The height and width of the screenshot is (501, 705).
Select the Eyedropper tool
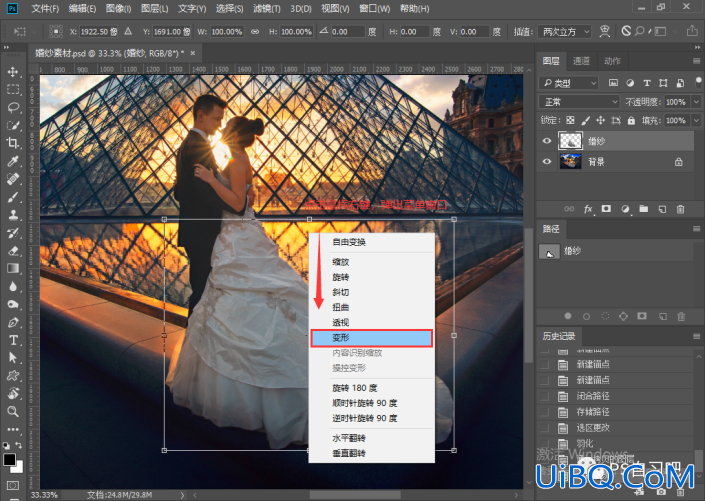pyautogui.click(x=13, y=161)
